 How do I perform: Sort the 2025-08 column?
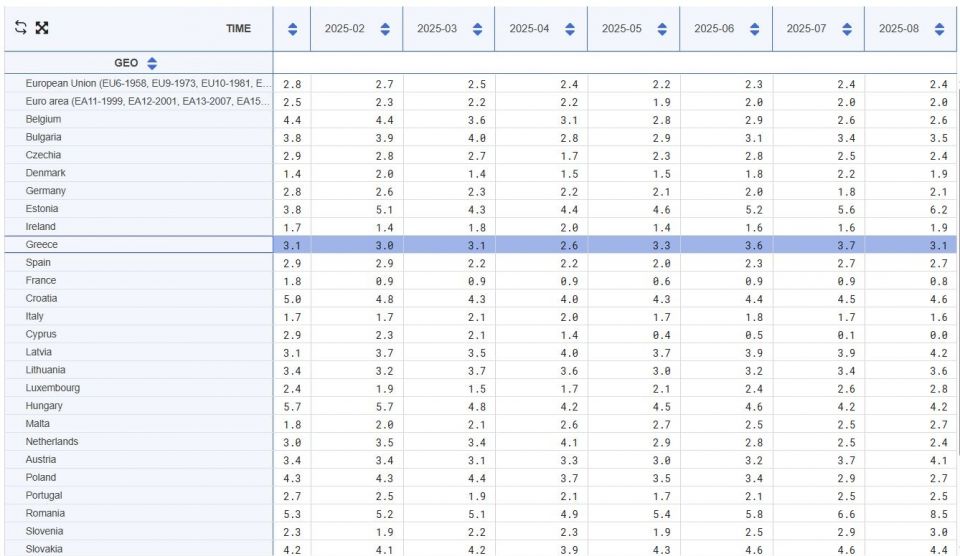(x=938, y=28)
